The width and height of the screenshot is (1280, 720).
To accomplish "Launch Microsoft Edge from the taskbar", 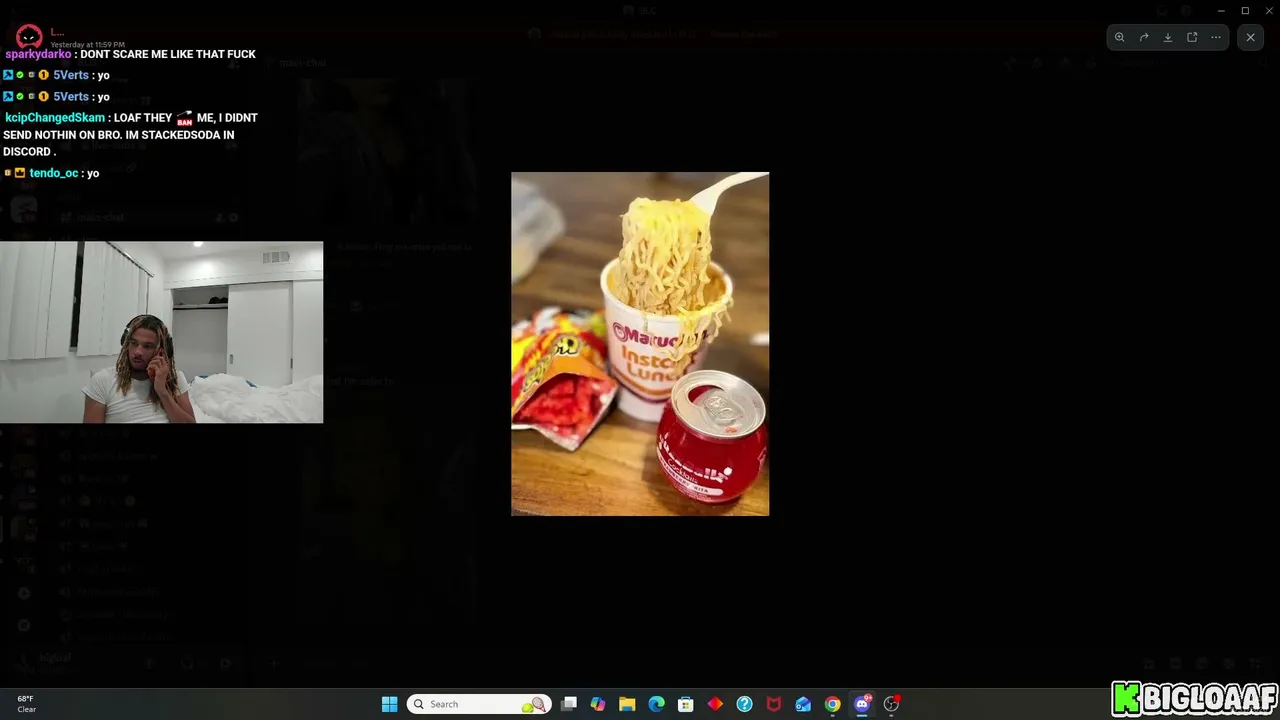I will tap(657, 704).
